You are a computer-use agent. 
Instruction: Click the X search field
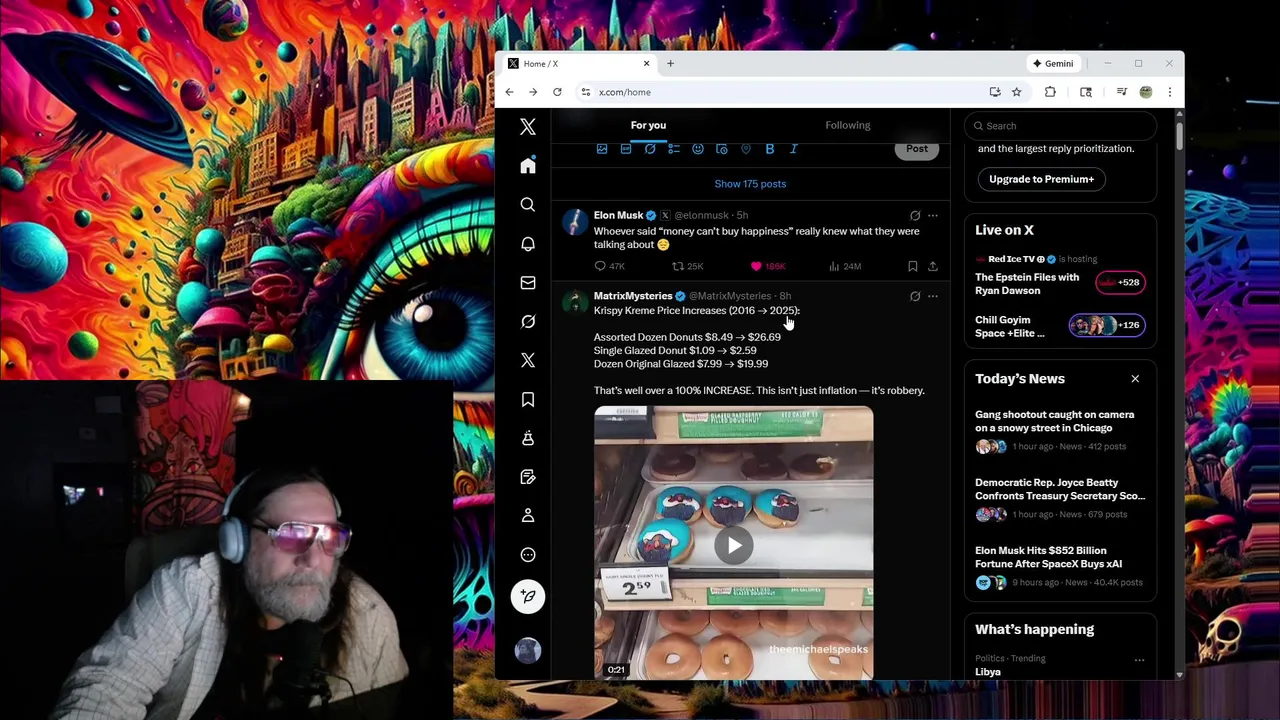tap(1060, 126)
